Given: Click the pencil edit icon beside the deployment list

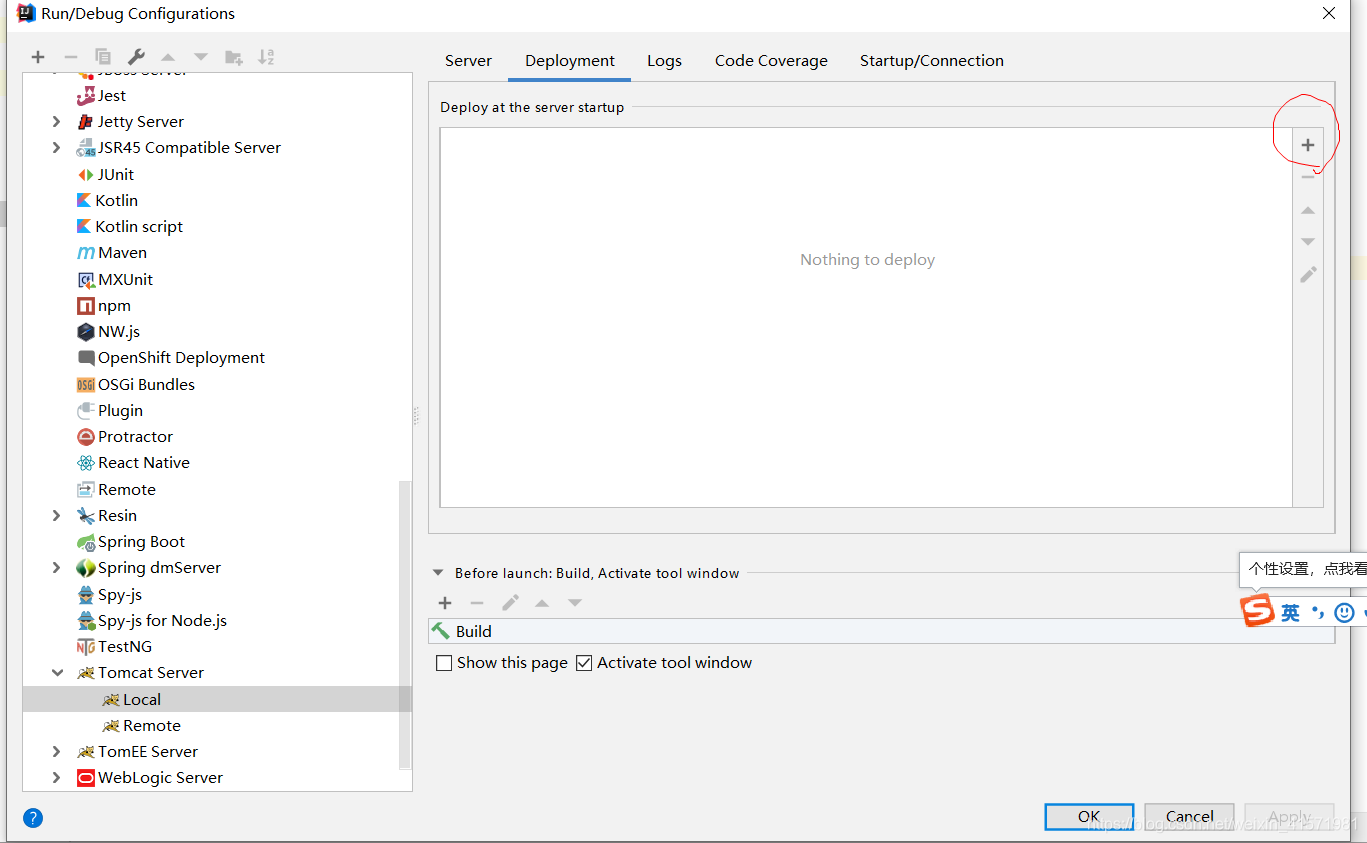Looking at the screenshot, I should tap(1308, 274).
